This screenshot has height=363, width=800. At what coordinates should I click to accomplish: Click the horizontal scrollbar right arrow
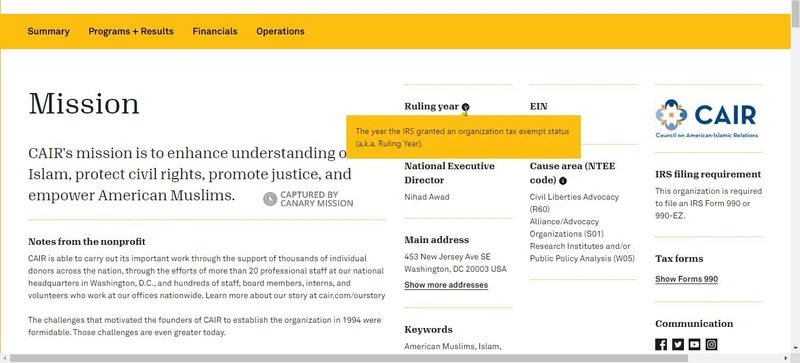point(786,358)
